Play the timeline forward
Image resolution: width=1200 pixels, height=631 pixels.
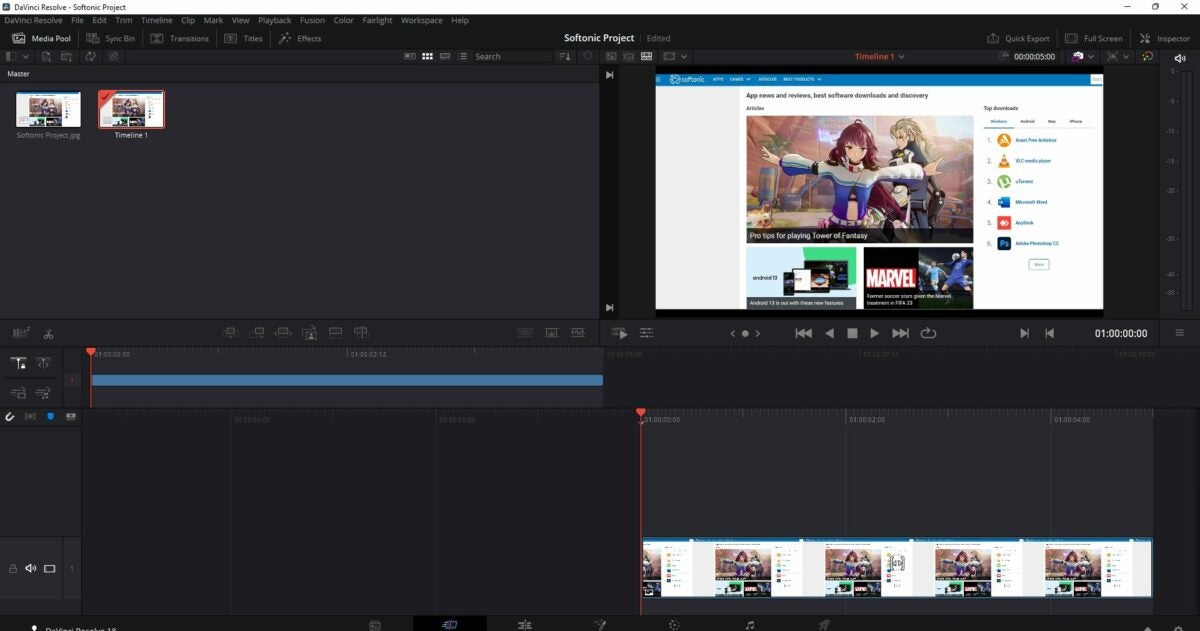tap(875, 333)
